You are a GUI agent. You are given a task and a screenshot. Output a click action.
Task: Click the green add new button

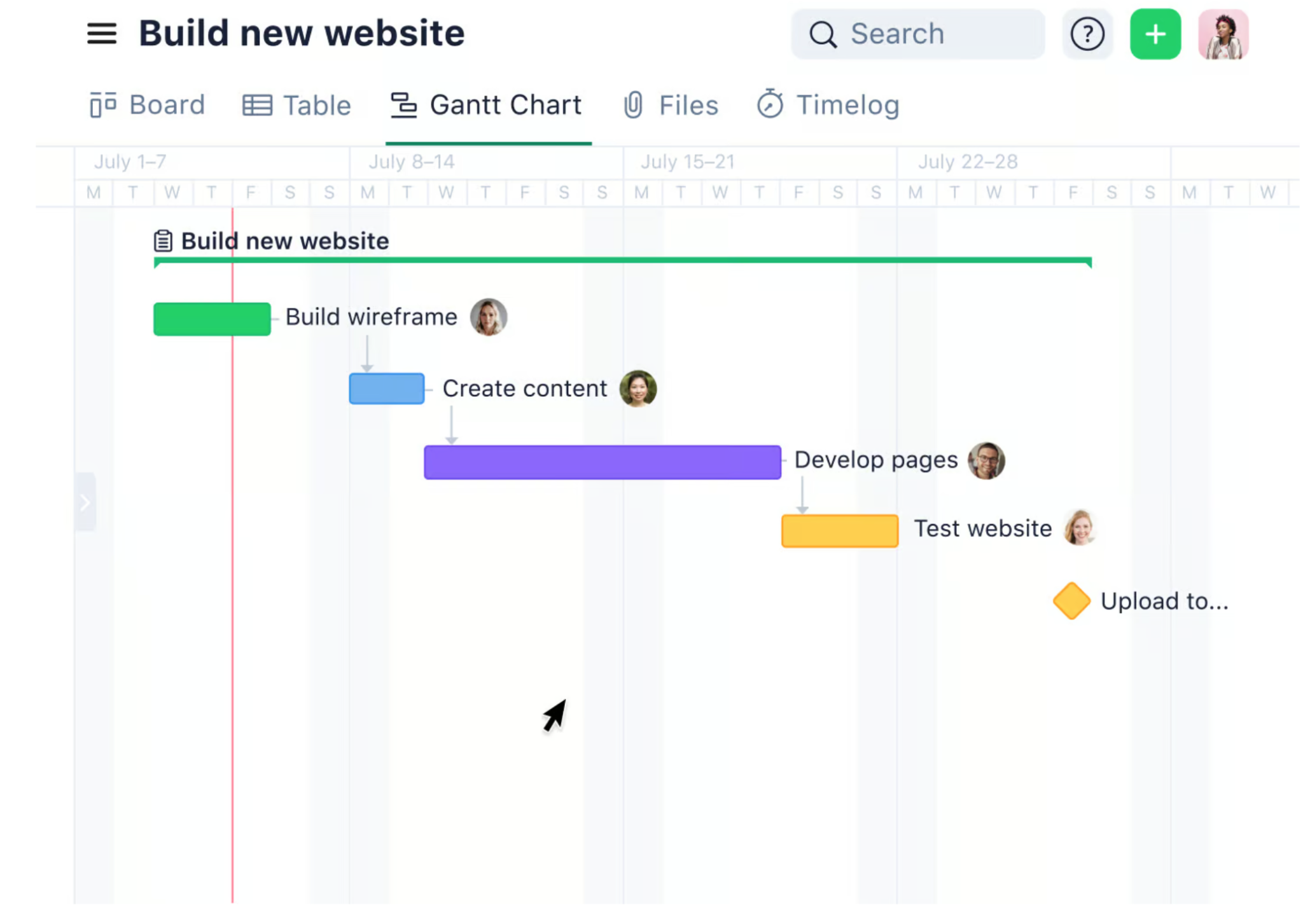pos(1155,34)
